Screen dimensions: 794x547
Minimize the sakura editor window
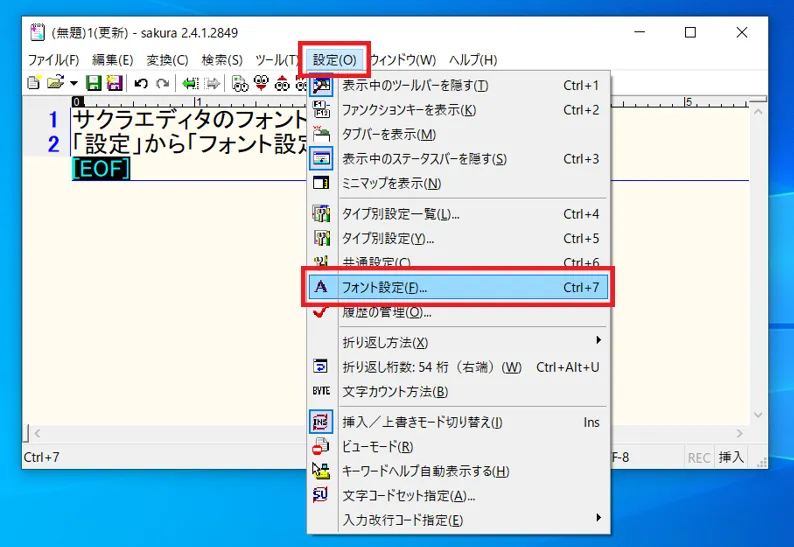point(640,32)
